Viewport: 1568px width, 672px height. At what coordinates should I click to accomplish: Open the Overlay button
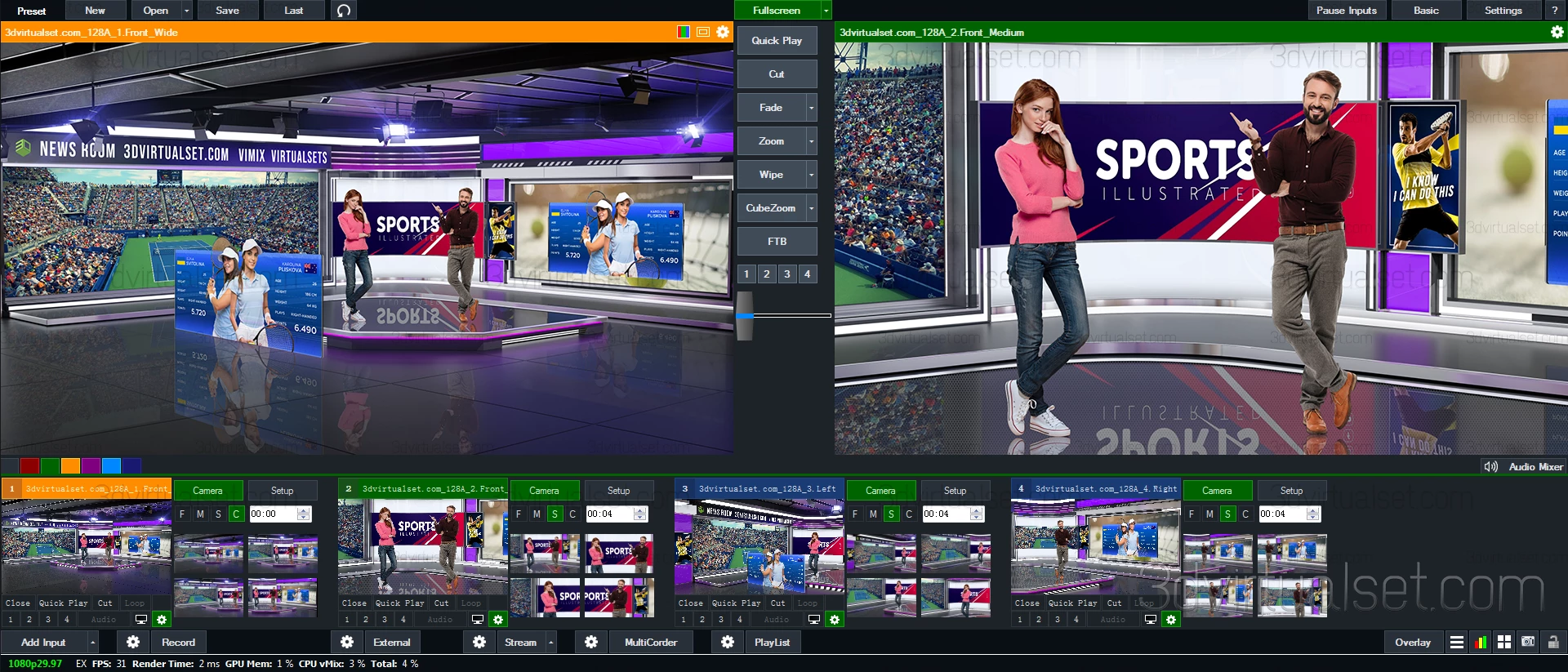tap(1413, 643)
